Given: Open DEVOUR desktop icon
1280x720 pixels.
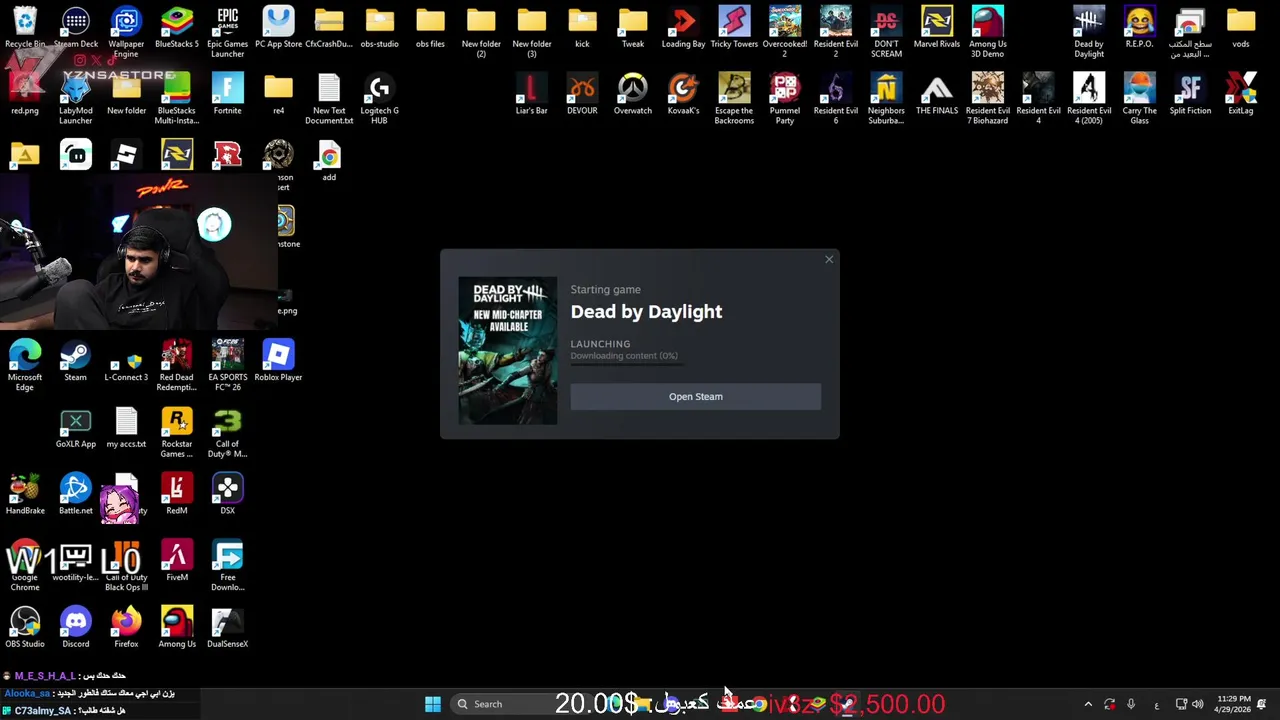Looking at the screenshot, I should tap(582, 94).
